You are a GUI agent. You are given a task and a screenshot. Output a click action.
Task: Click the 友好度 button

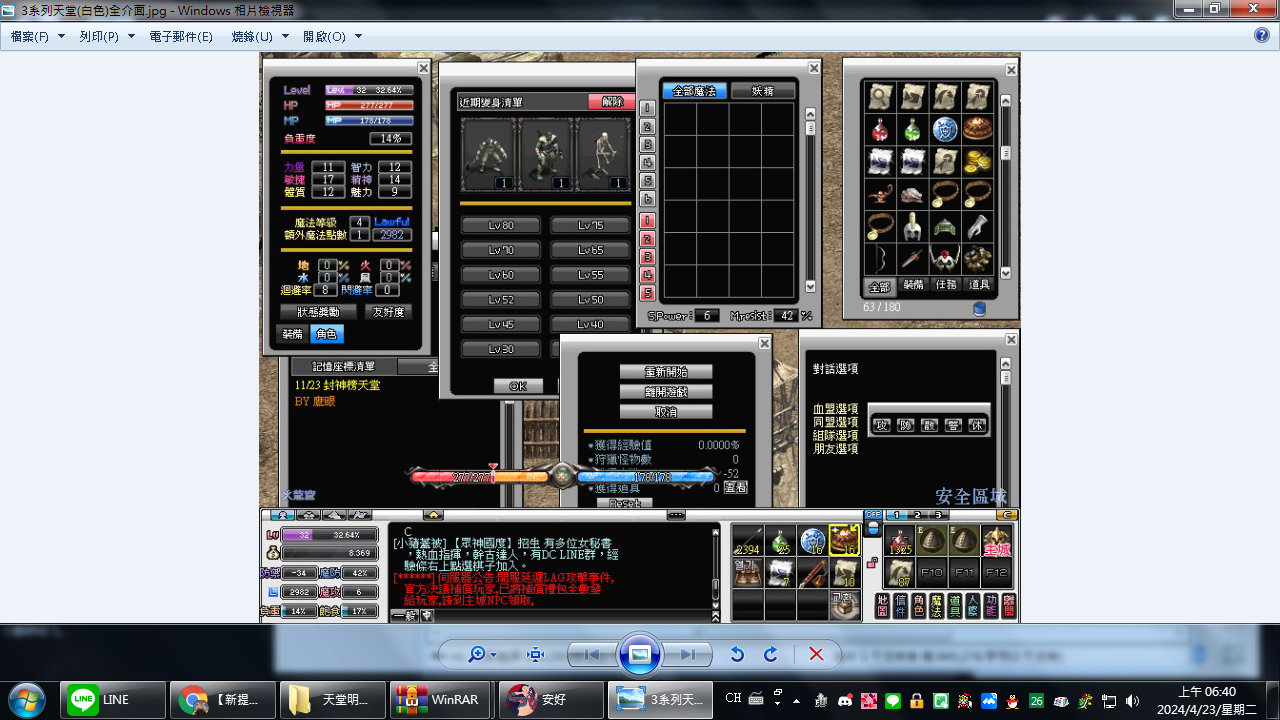click(x=388, y=312)
